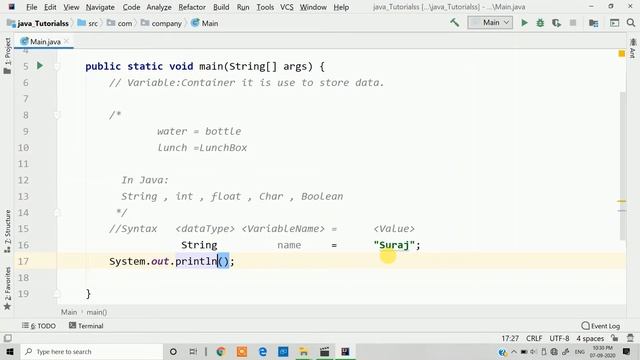Open the VCS menu
Screen dimensions: 640x360
click(x=287, y=7)
